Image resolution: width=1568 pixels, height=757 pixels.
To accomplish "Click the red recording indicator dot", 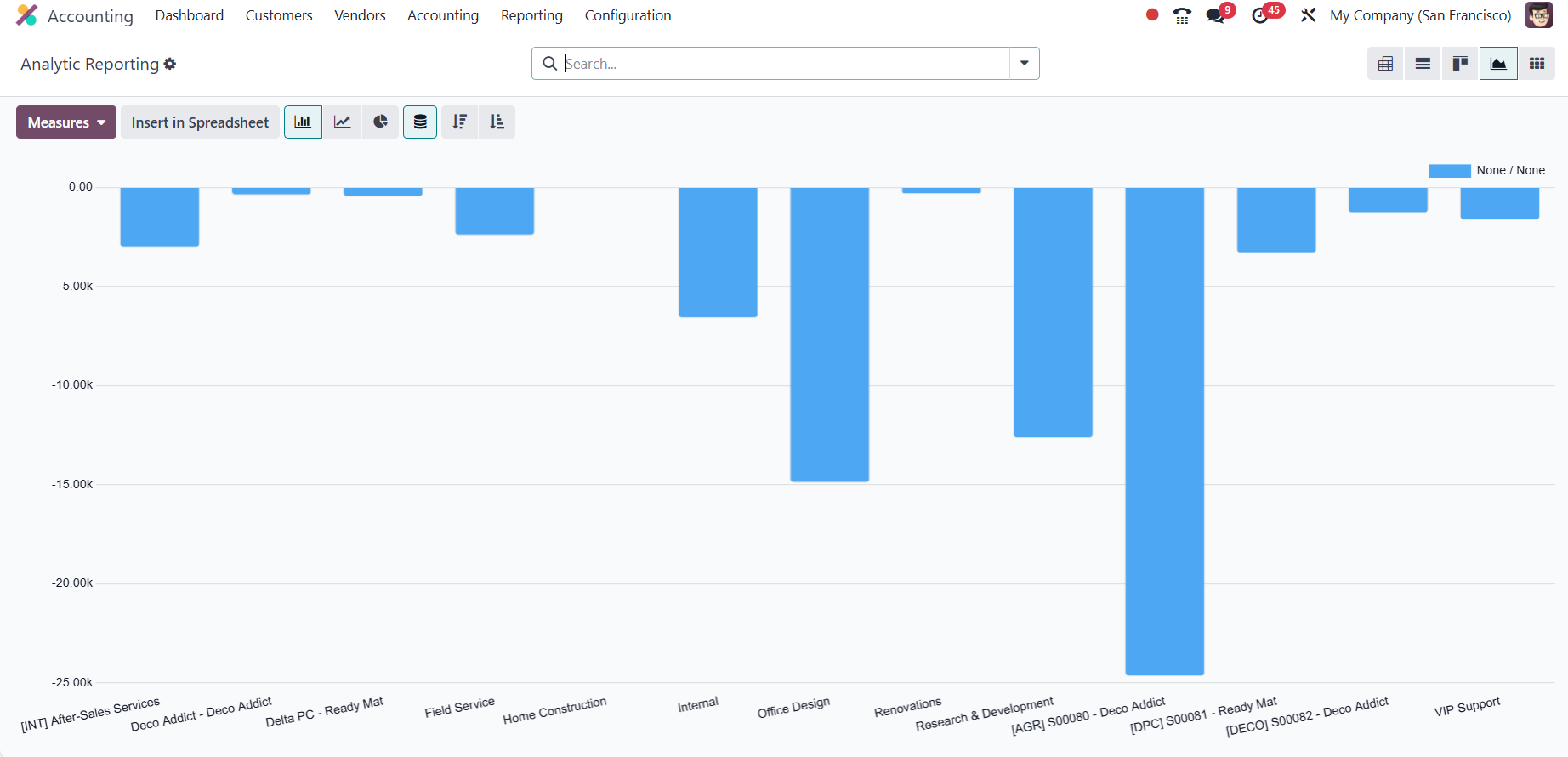I will click(x=1152, y=14).
